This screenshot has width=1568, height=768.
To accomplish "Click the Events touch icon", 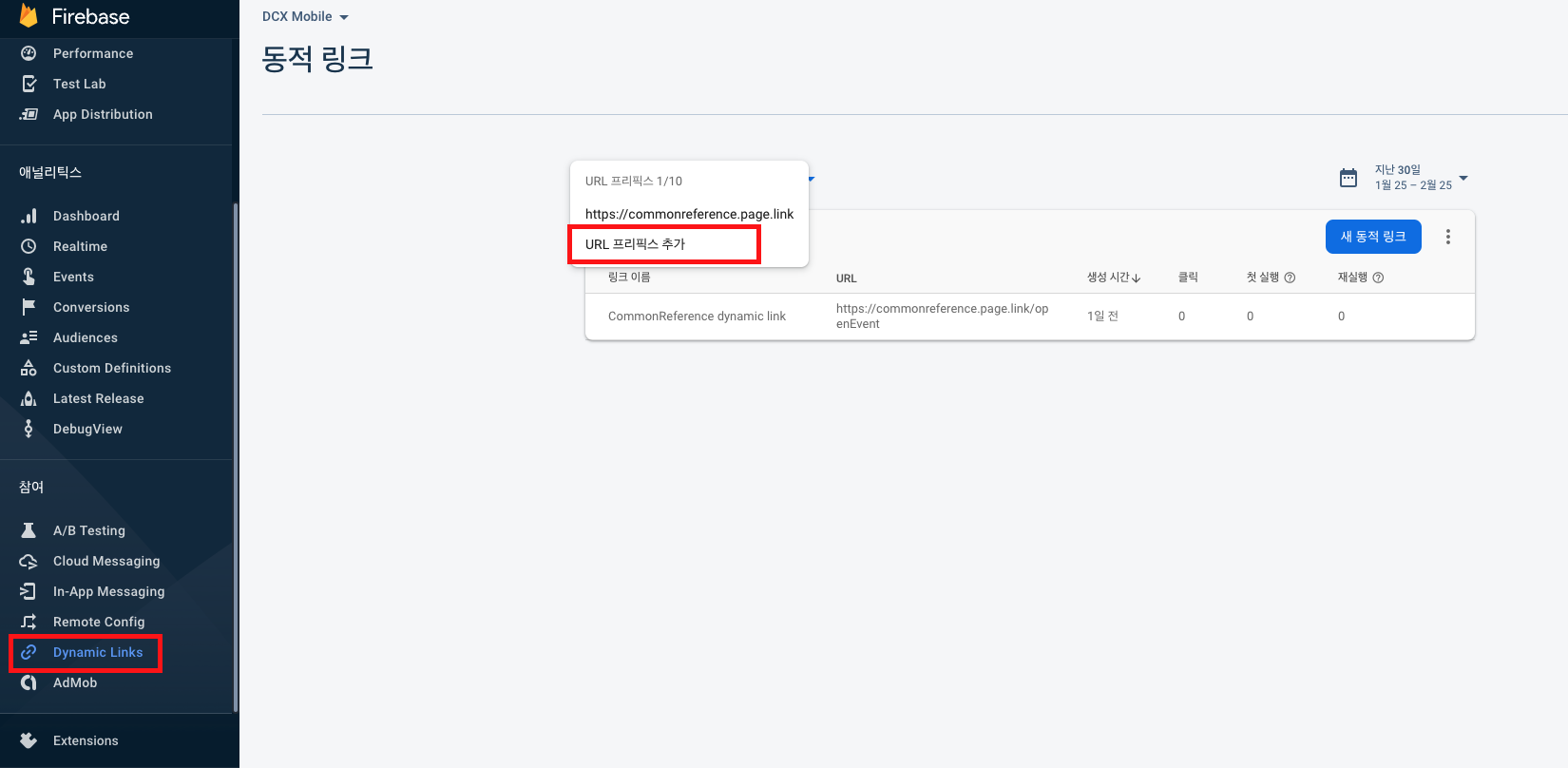I will click(29, 277).
